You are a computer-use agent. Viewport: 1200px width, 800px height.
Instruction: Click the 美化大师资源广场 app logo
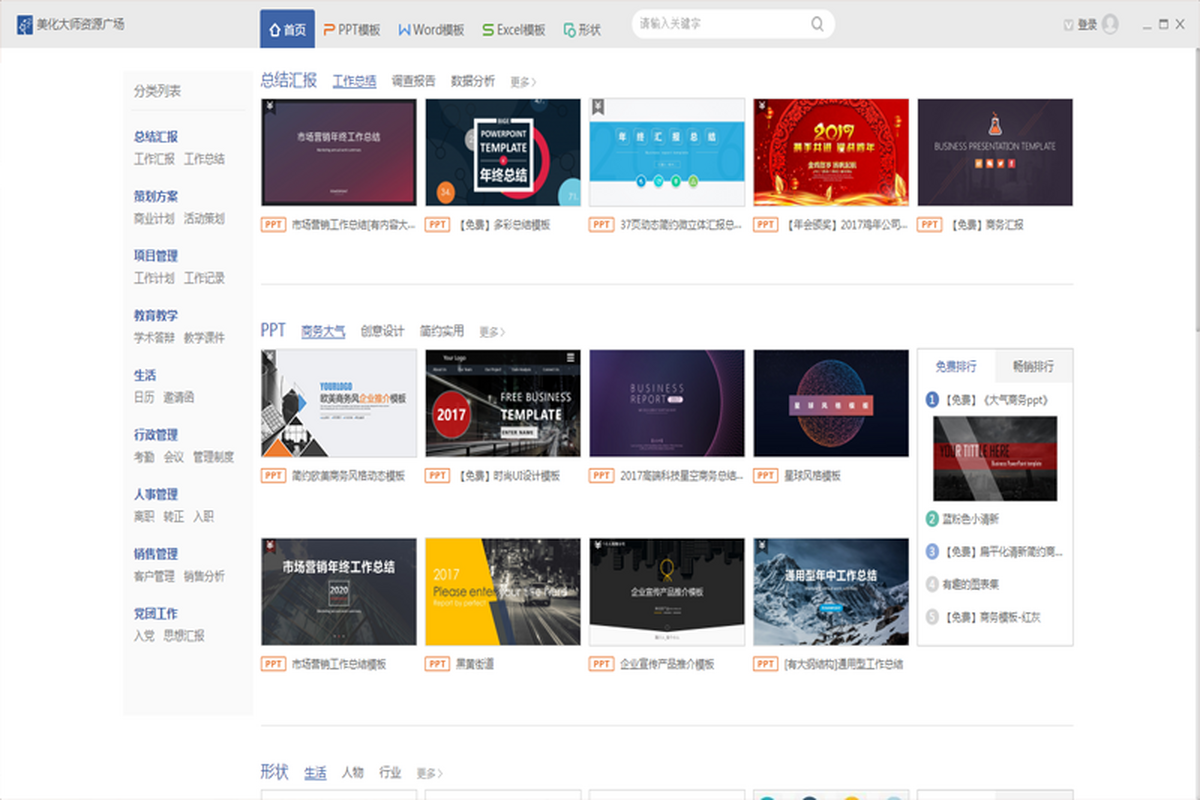point(24,24)
